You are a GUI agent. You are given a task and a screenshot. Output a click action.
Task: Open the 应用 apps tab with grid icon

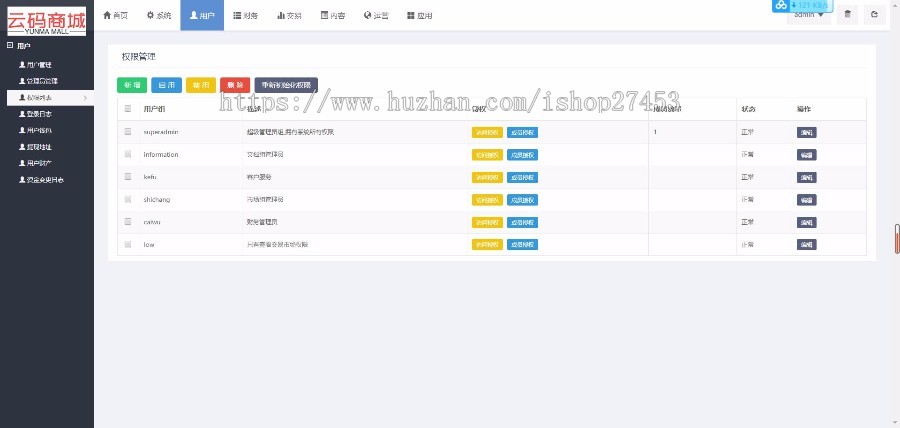coord(420,15)
